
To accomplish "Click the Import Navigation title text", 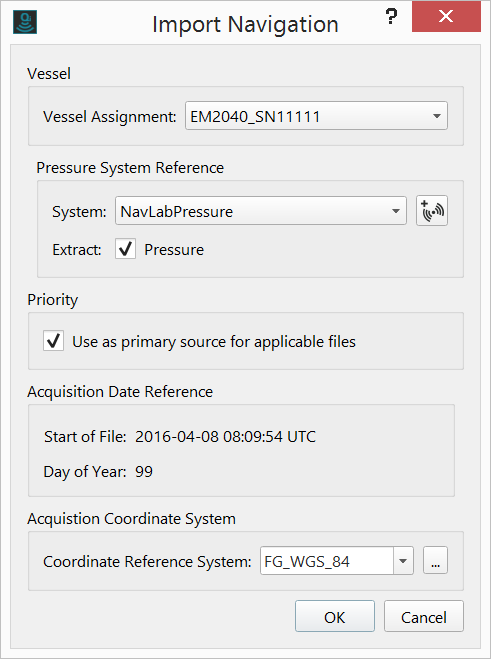I will (246, 24).
